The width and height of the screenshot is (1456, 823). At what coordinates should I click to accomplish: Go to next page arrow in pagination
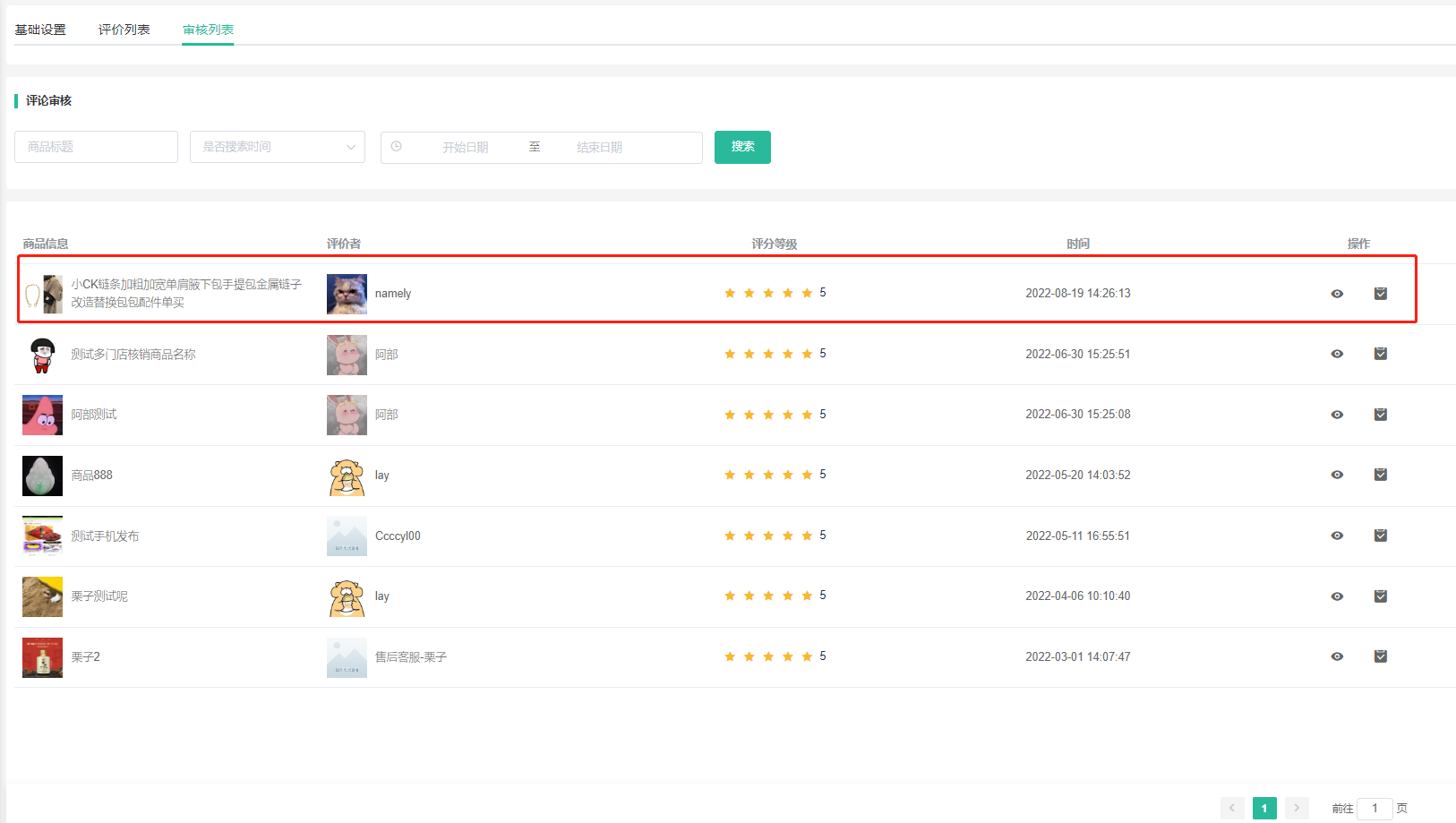[1296, 808]
